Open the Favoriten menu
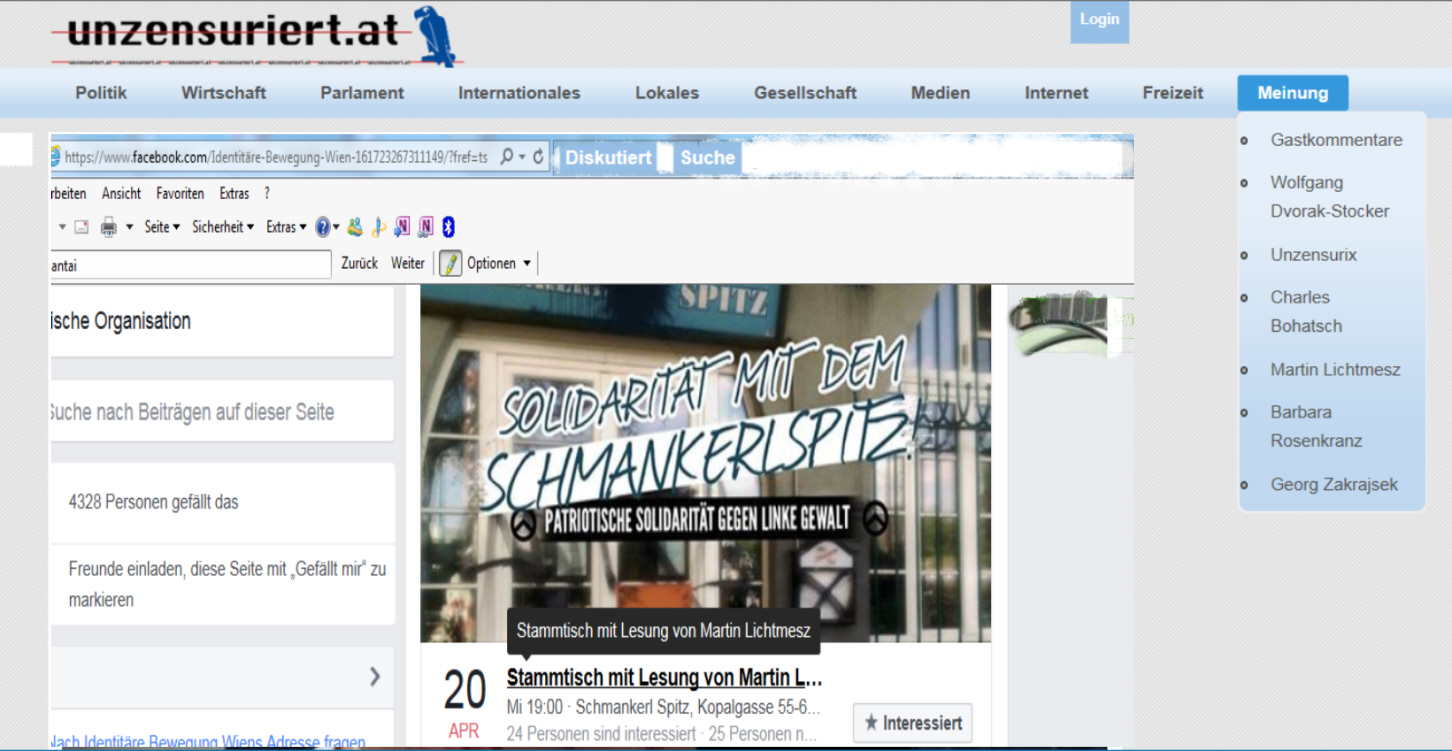The height and width of the screenshot is (751, 1452). (x=180, y=194)
